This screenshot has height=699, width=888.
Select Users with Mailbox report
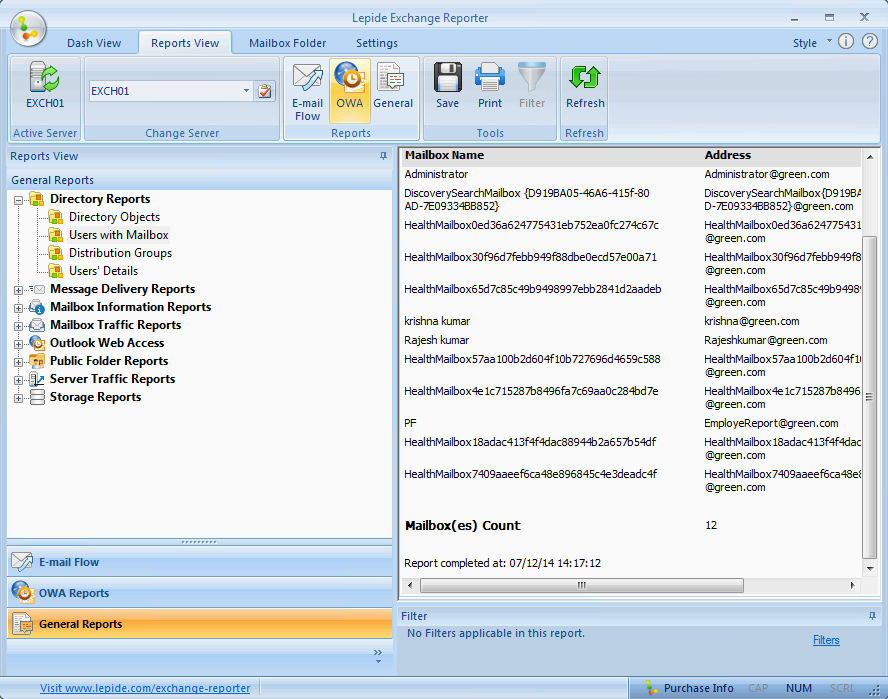coord(119,235)
